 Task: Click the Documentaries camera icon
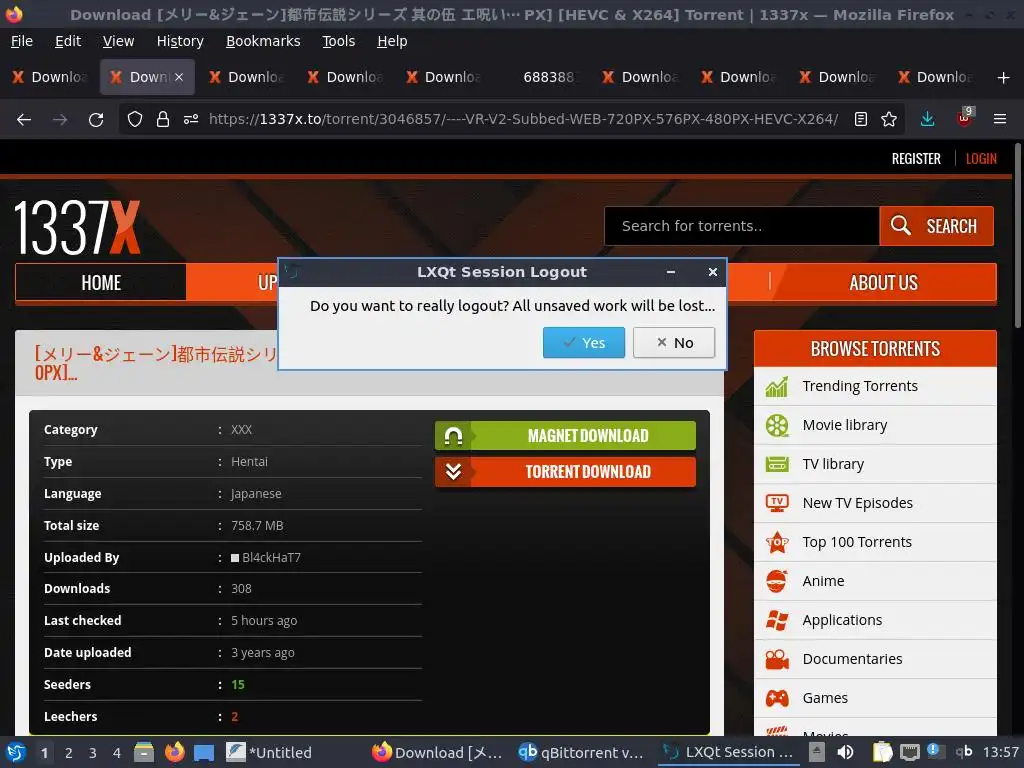click(x=776, y=659)
